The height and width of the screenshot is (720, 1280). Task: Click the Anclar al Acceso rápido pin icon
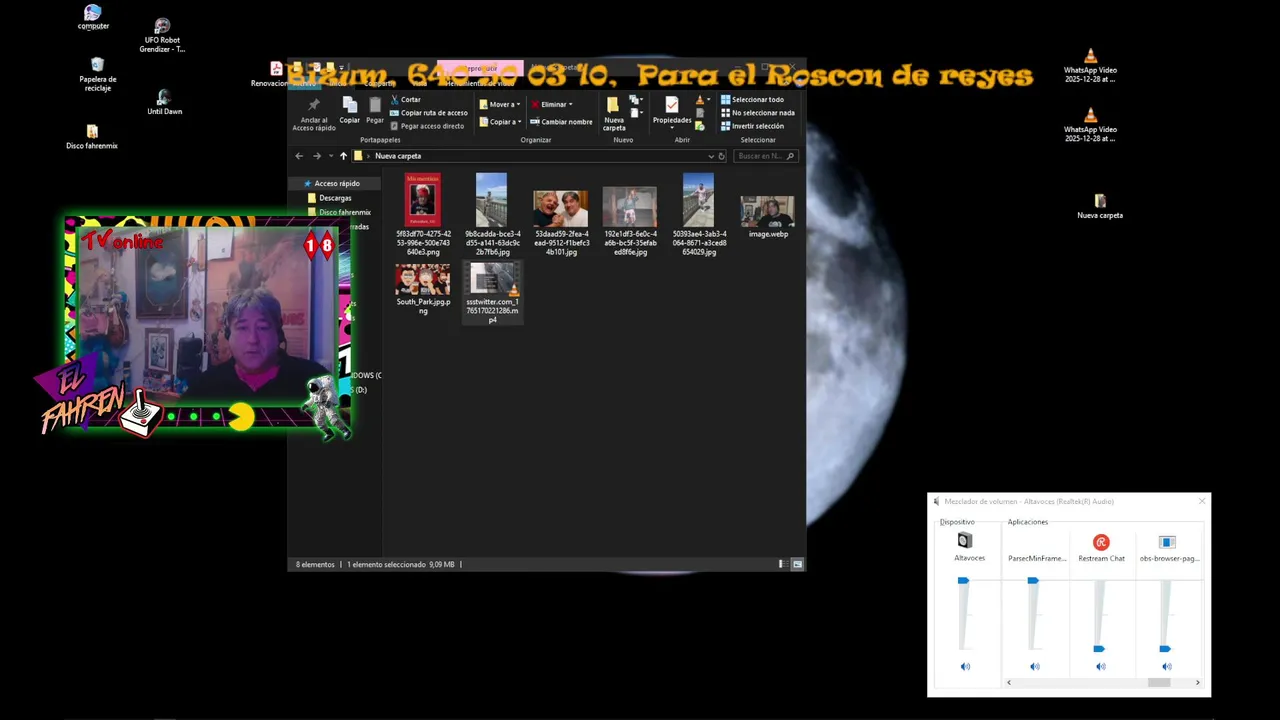[x=313, y=105]
